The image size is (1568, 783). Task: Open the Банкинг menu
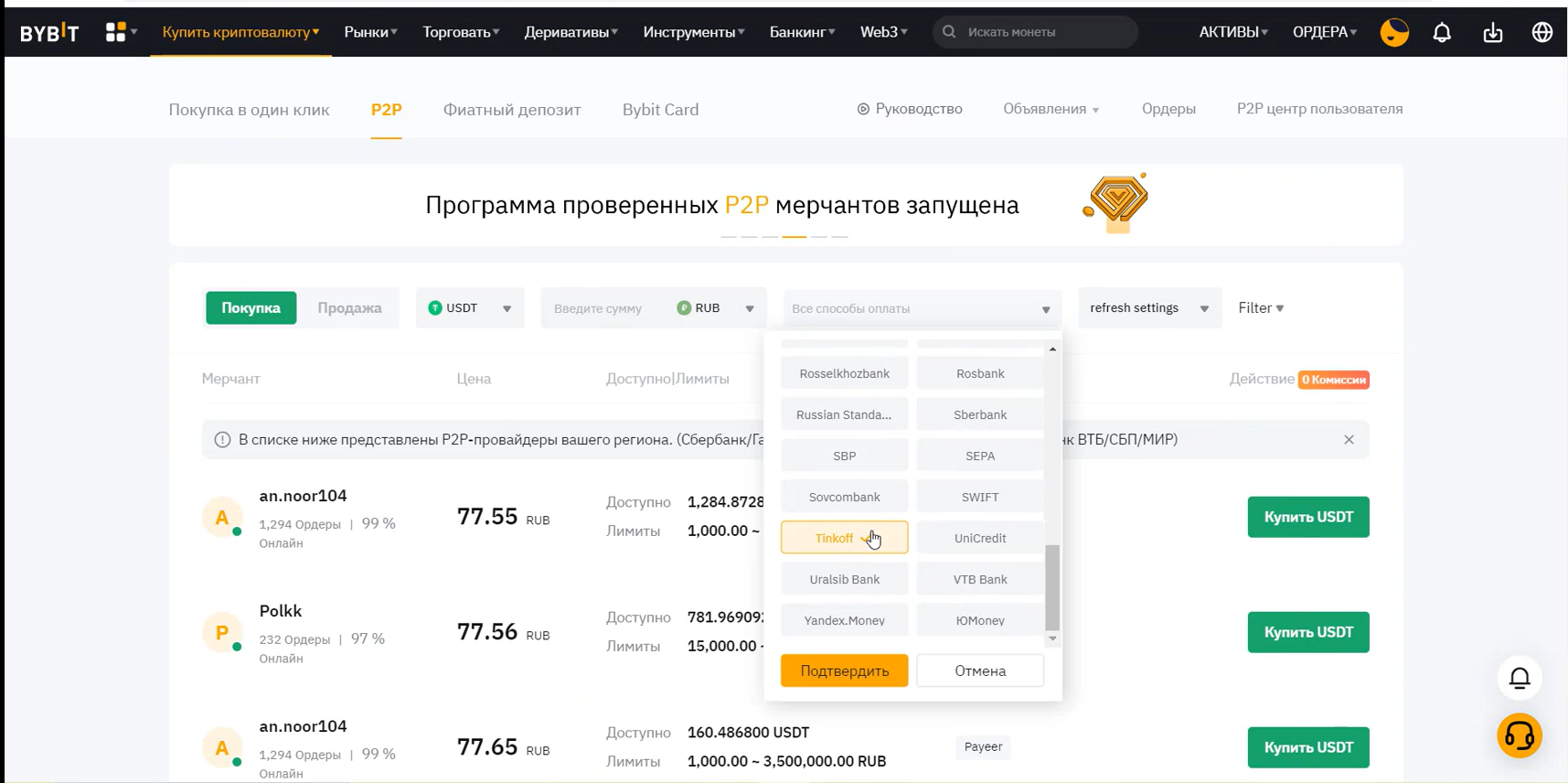click(802, 32)
